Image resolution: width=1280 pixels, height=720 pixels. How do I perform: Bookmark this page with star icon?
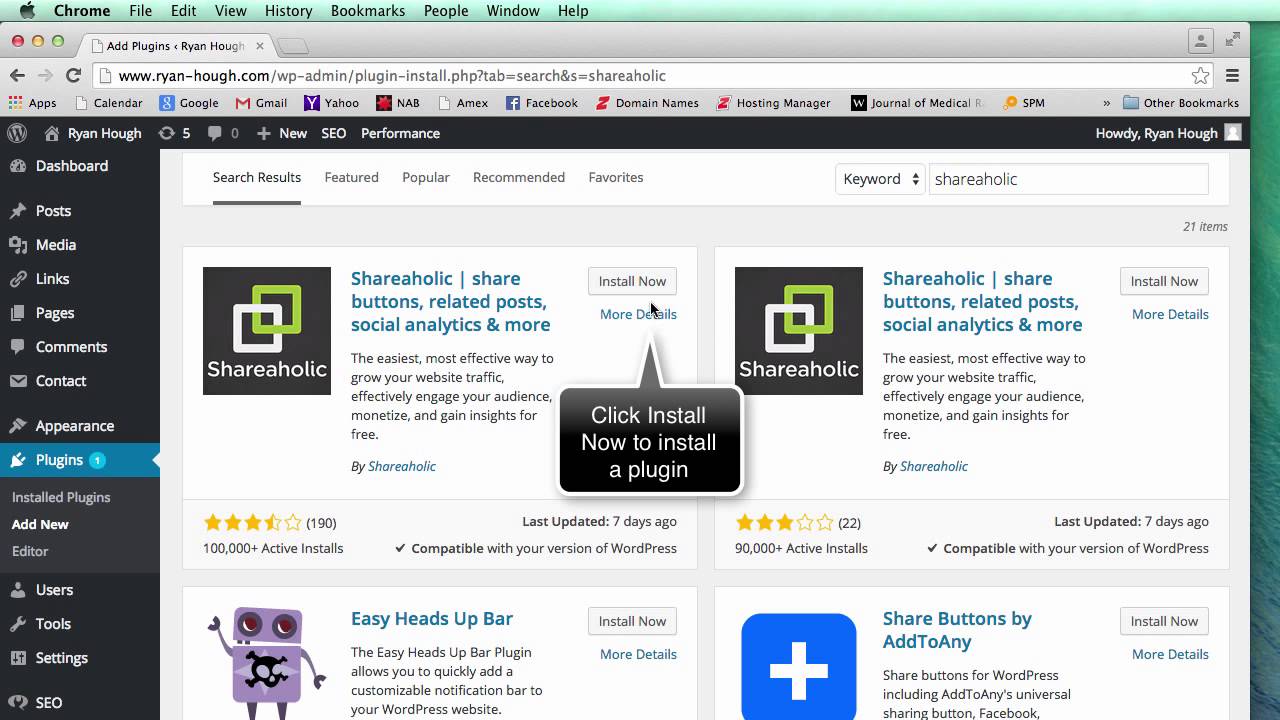pos(1200,76)
